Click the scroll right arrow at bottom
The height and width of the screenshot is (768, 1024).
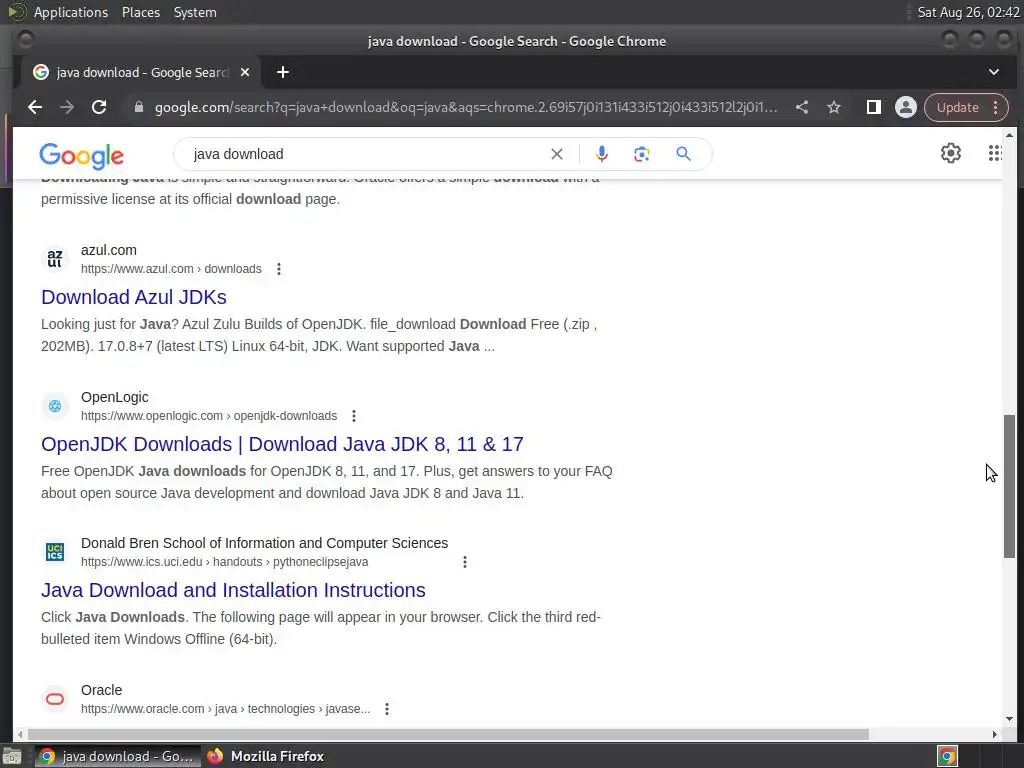995,735
